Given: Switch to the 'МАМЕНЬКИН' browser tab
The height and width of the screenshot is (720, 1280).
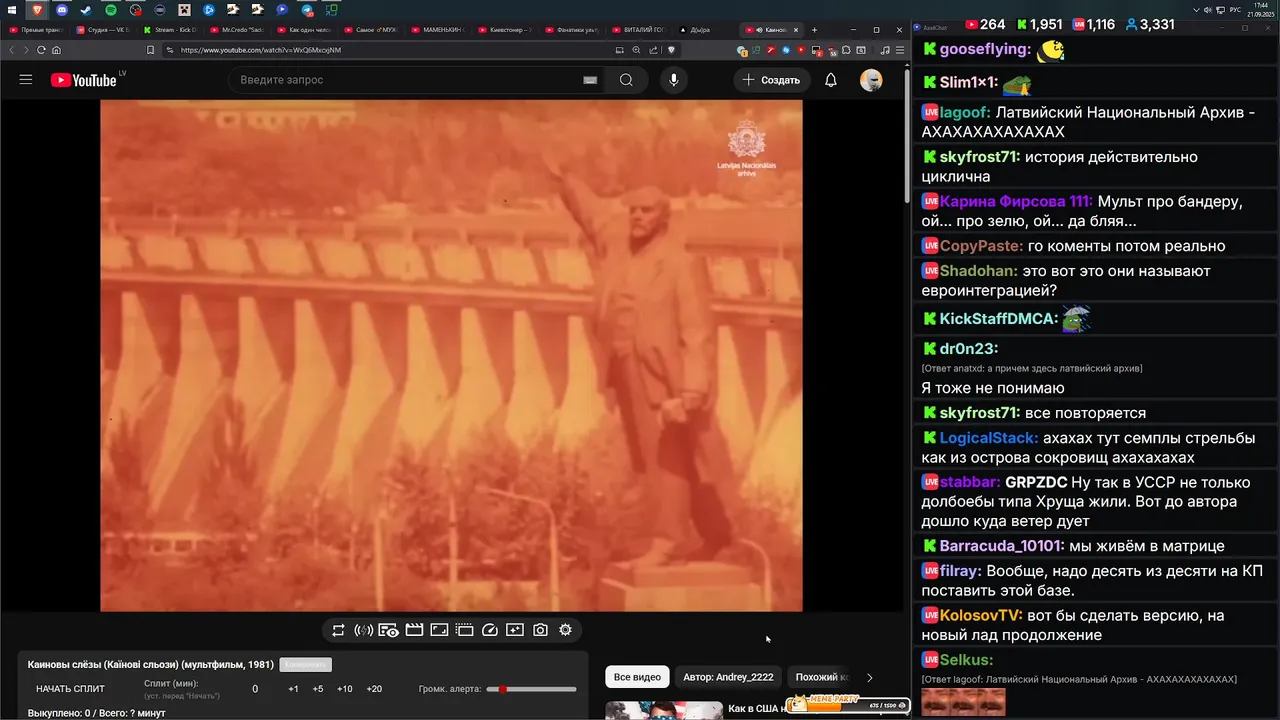Looking at the screenshot, I should [440, 30].
